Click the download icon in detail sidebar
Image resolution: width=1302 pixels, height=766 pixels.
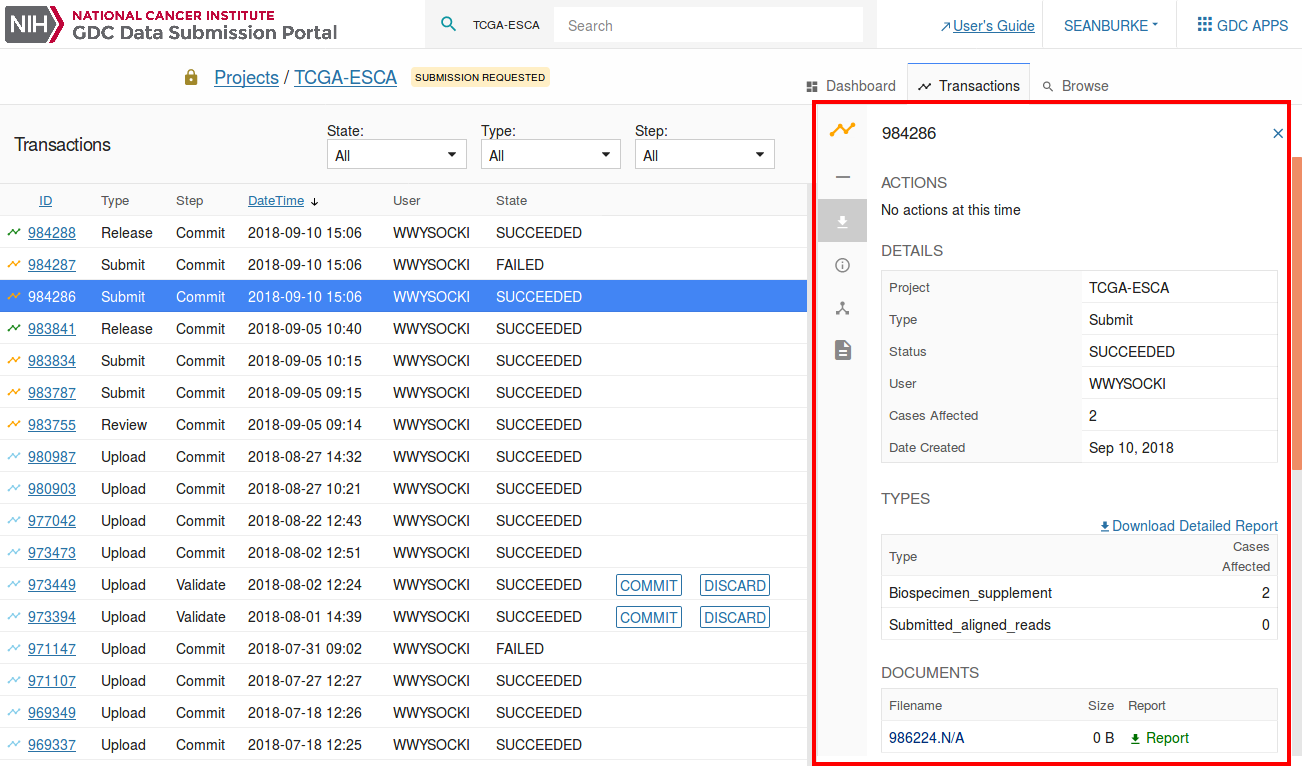click(842, 221)
